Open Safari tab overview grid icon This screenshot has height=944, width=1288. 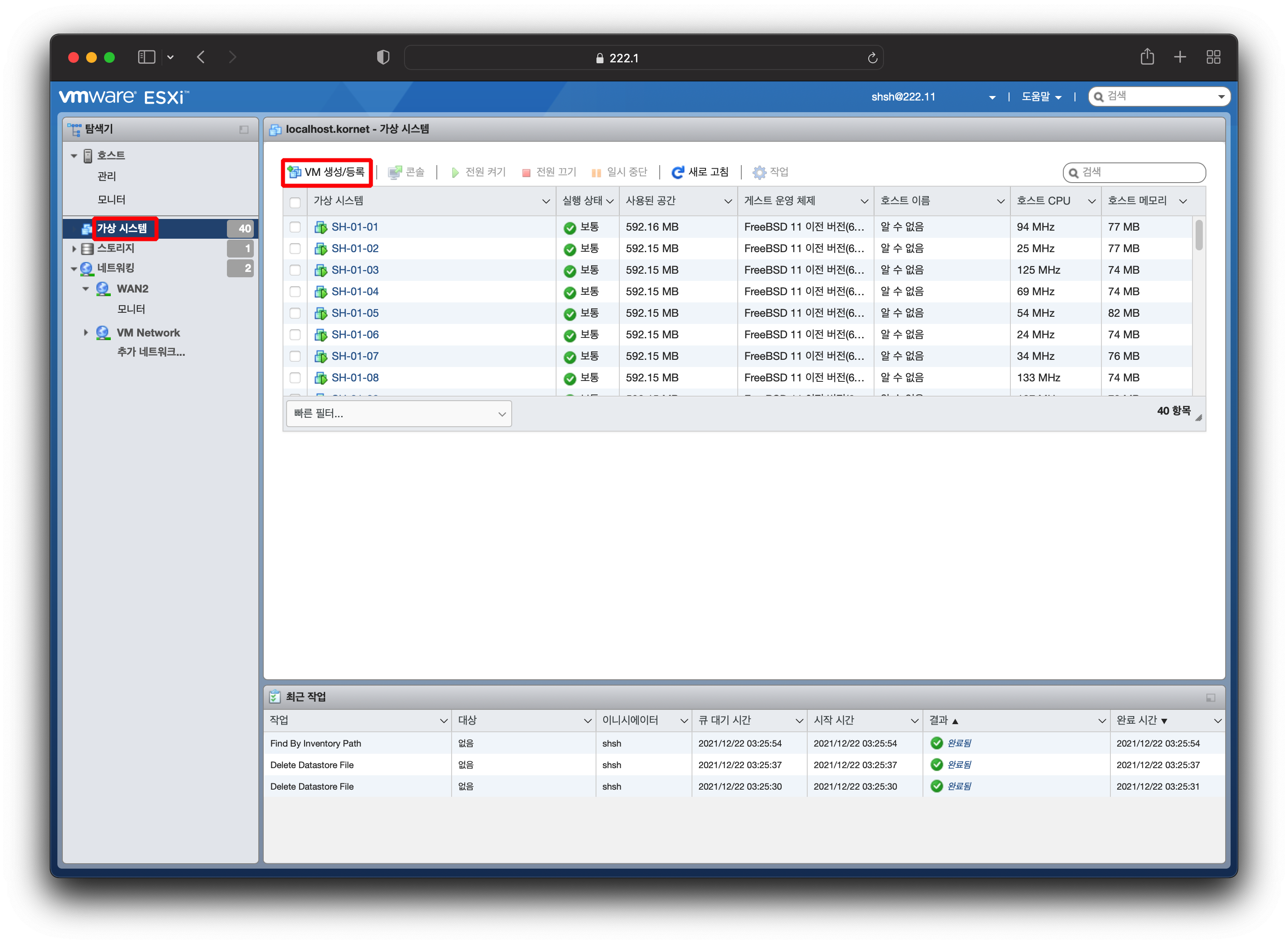click(x=1213, y=57)
